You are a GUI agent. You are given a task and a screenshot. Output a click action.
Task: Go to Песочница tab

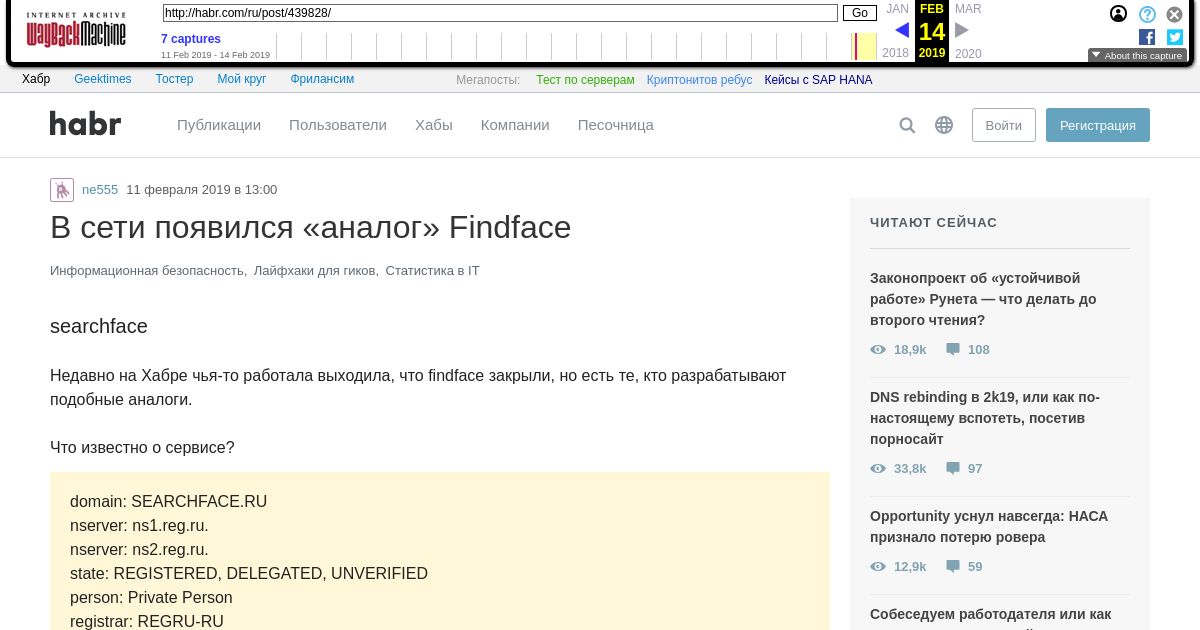(x=616, y=125)
